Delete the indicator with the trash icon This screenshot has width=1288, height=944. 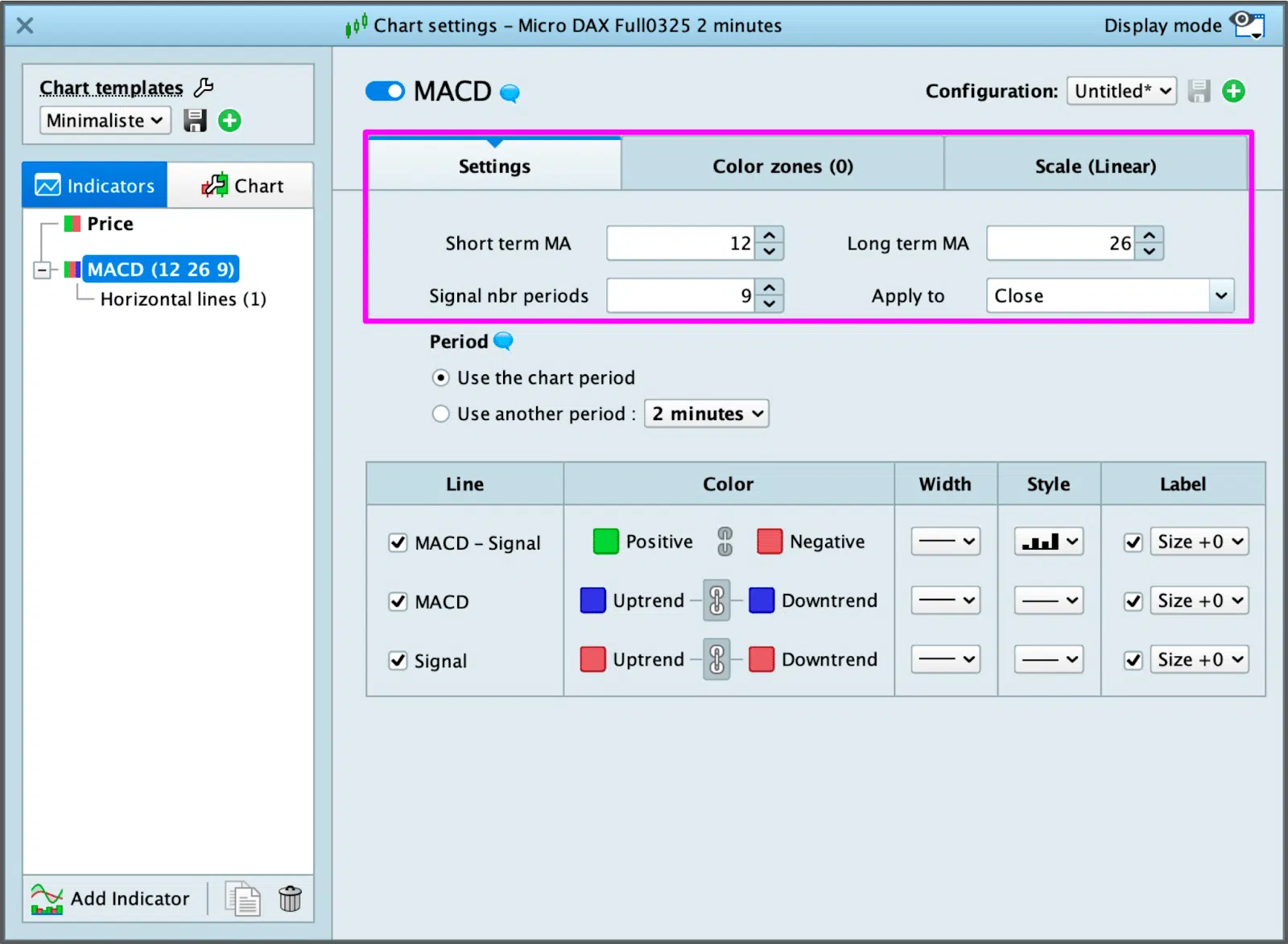[x=290, y=898]
